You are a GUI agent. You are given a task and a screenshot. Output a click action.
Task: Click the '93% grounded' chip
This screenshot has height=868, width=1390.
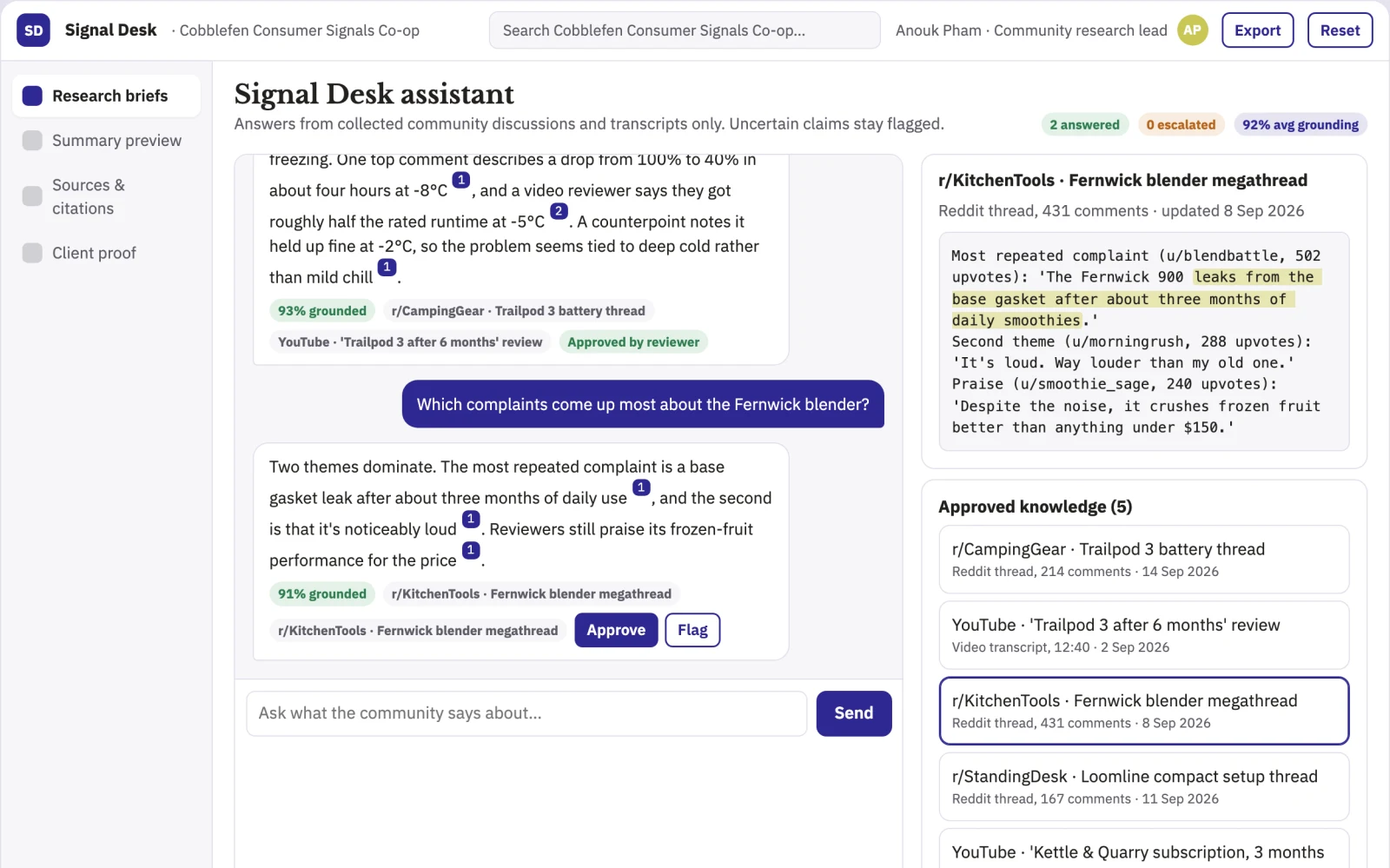[x=322, y=311]
